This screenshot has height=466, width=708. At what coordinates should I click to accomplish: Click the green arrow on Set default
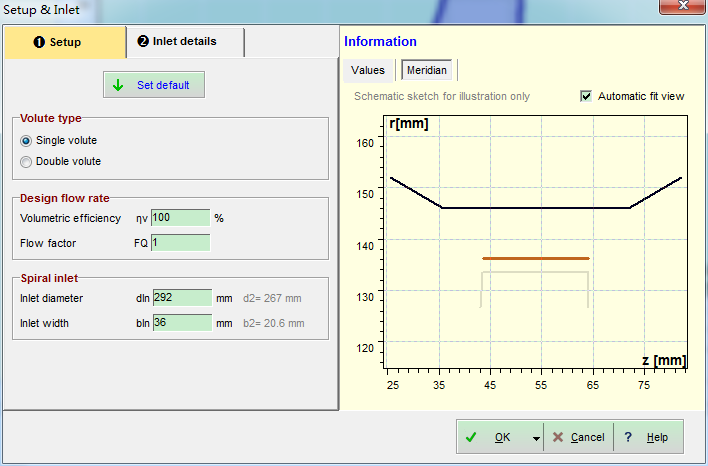[118, 85]
